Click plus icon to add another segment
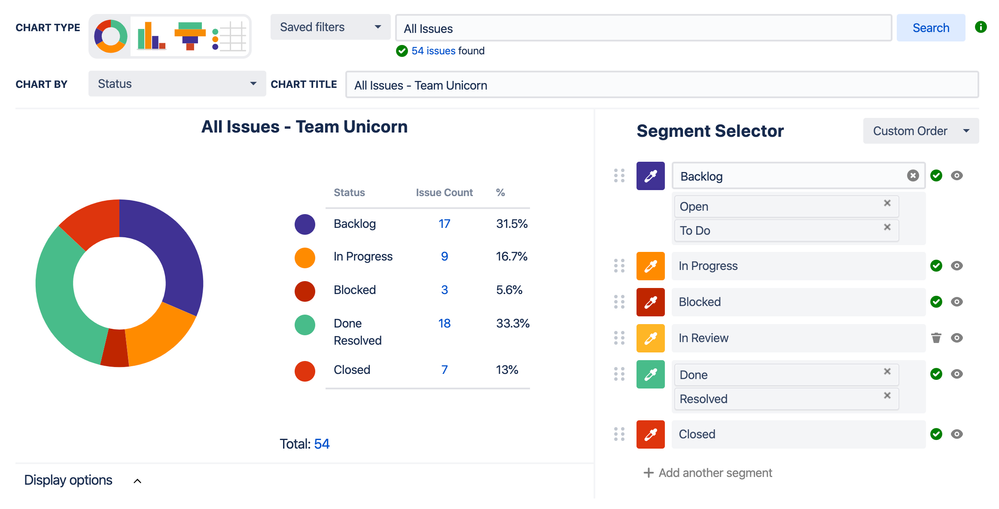Viewport: 999px width, 509px height. tap(649, 473)
